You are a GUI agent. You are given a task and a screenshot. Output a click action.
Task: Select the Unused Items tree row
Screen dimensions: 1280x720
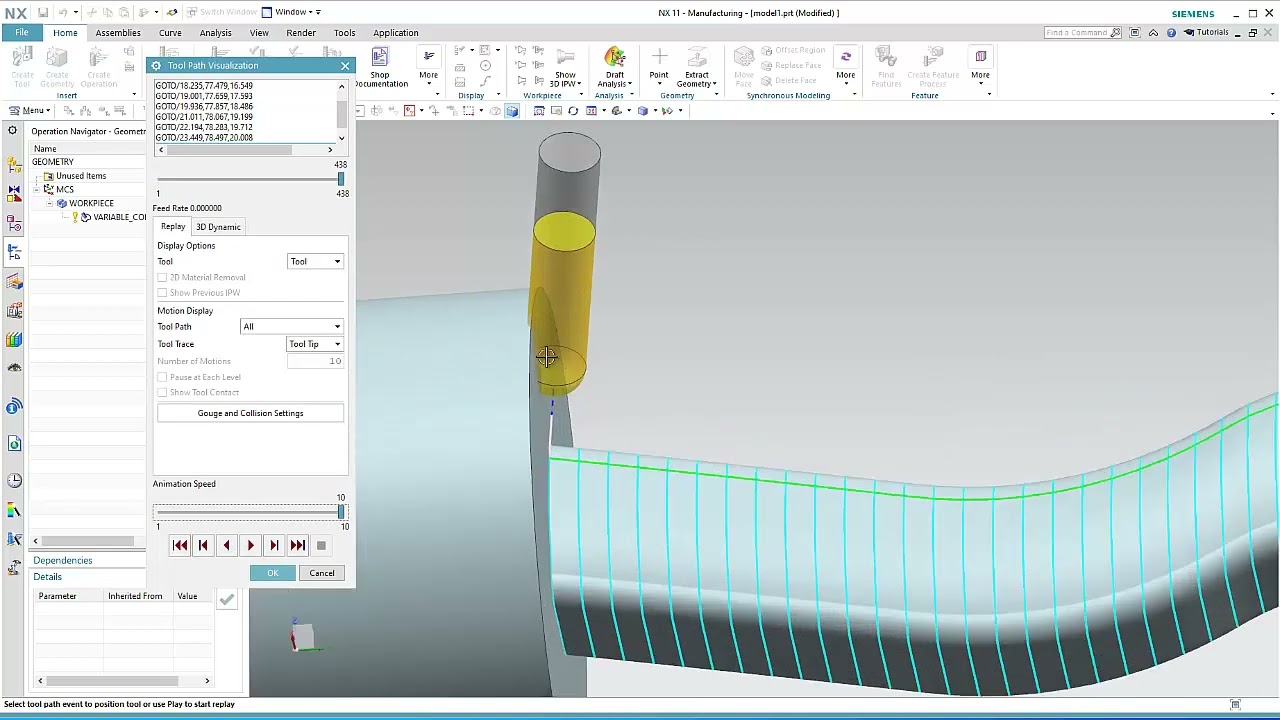tap(81, 176)
